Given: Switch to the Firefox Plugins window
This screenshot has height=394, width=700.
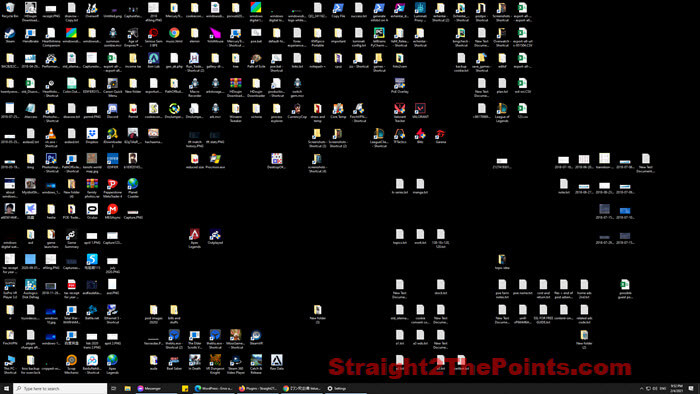Looking at the screenshot, I should (x=258, y=389).
